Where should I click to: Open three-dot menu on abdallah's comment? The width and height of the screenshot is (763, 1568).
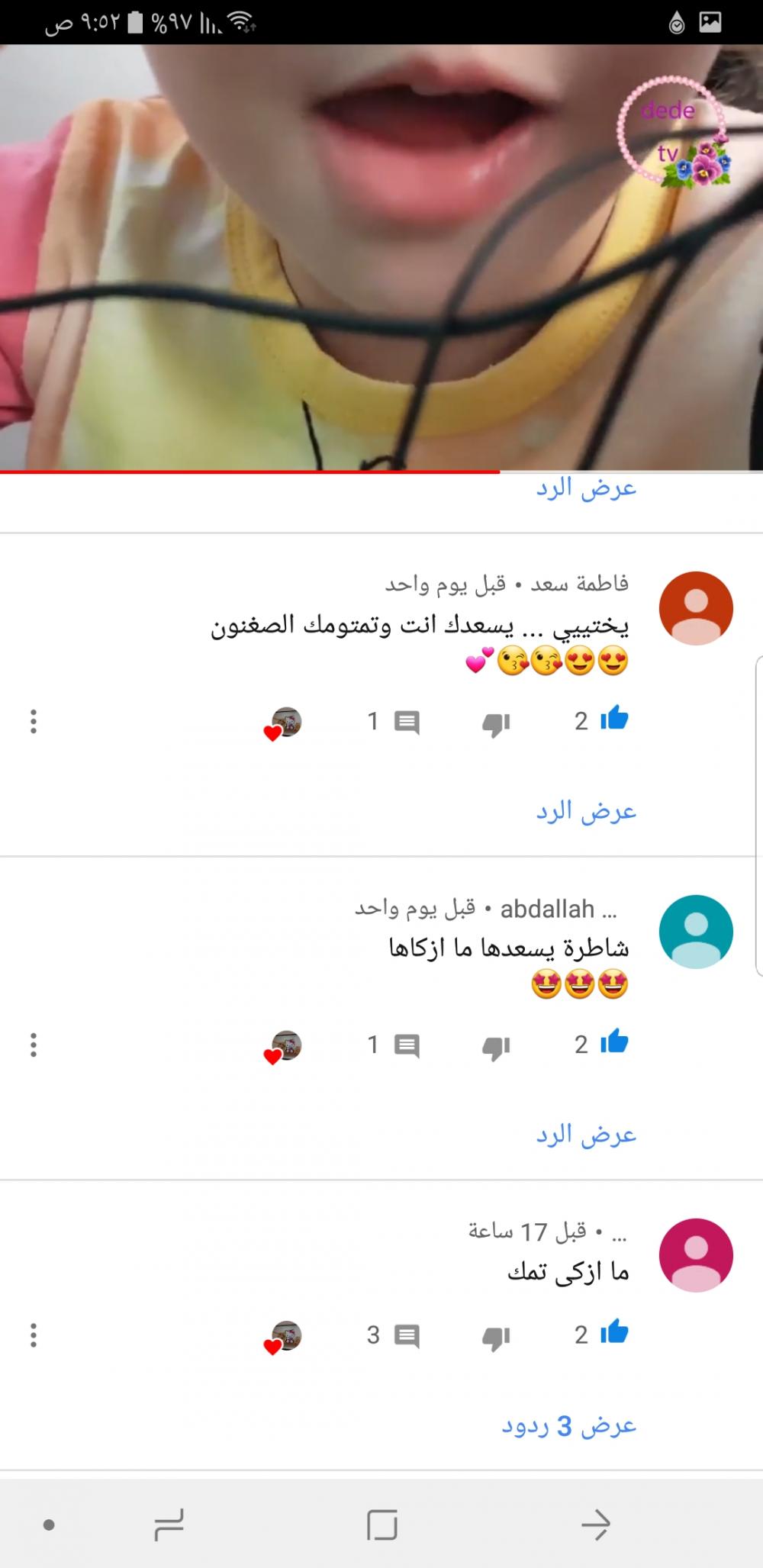click(34, 1045)
